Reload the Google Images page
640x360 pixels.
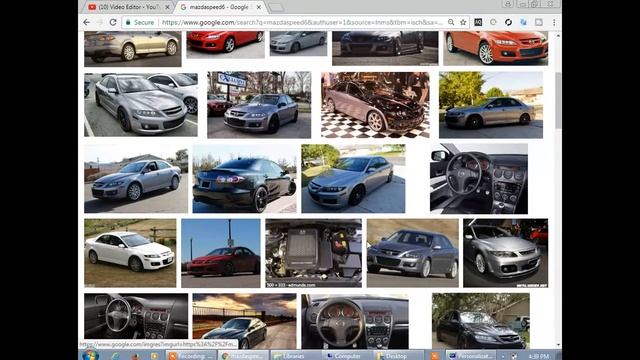click(x=113, y=22)
